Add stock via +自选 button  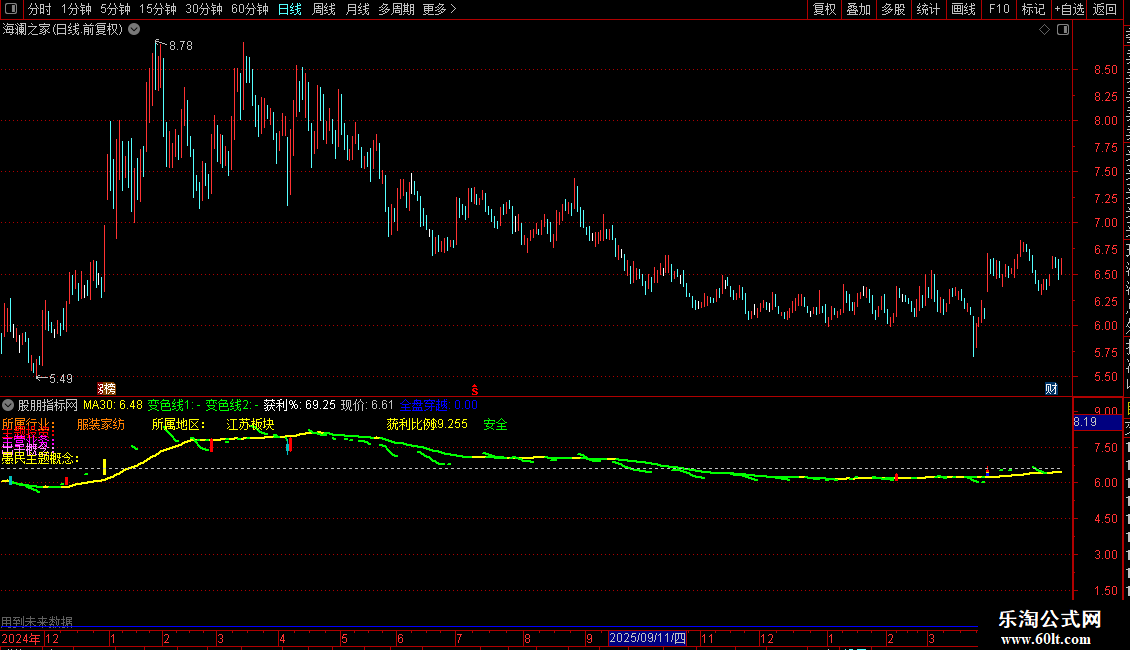[1069, 9]
